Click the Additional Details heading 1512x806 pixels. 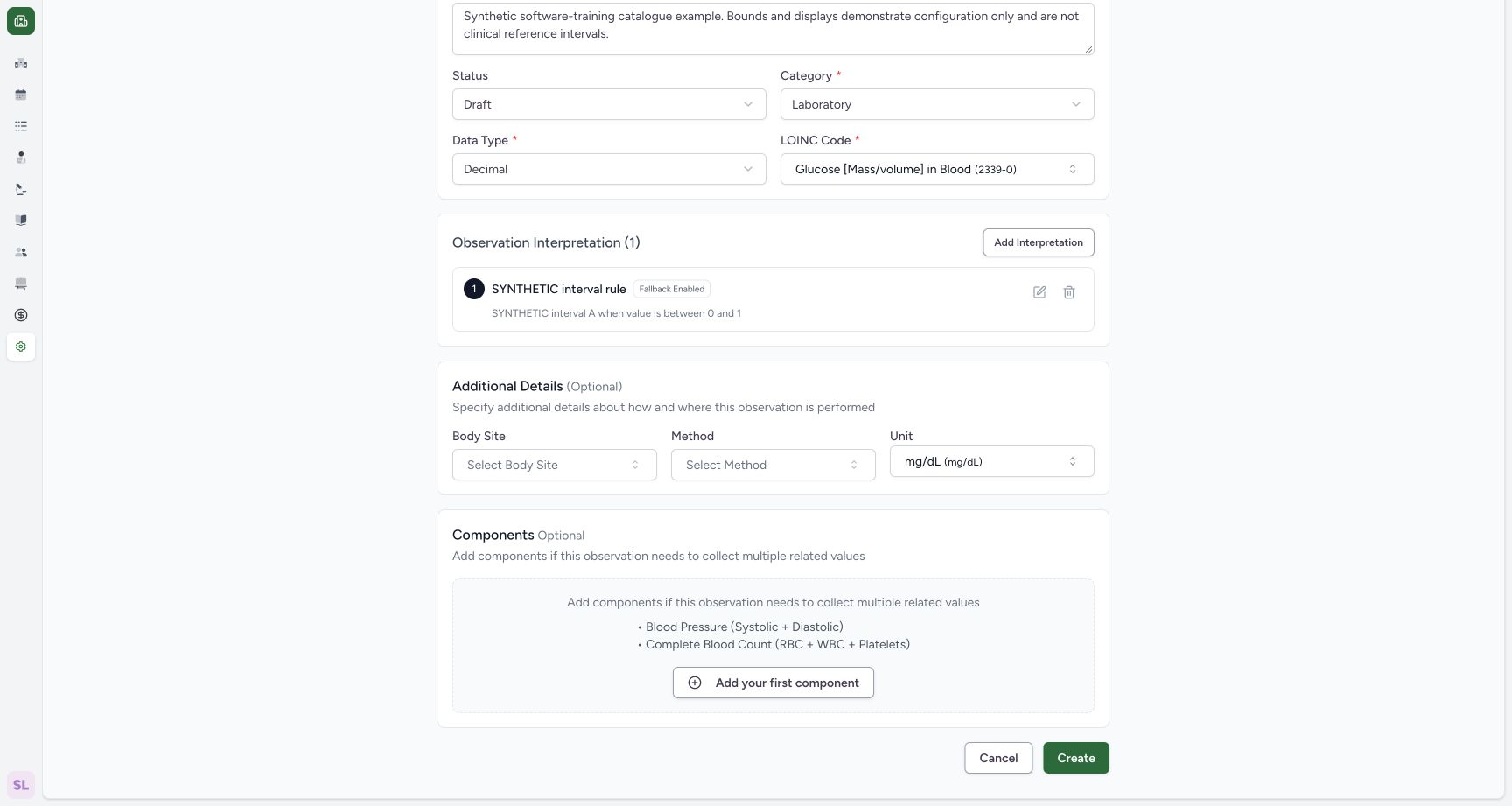(x=507, y=386)
